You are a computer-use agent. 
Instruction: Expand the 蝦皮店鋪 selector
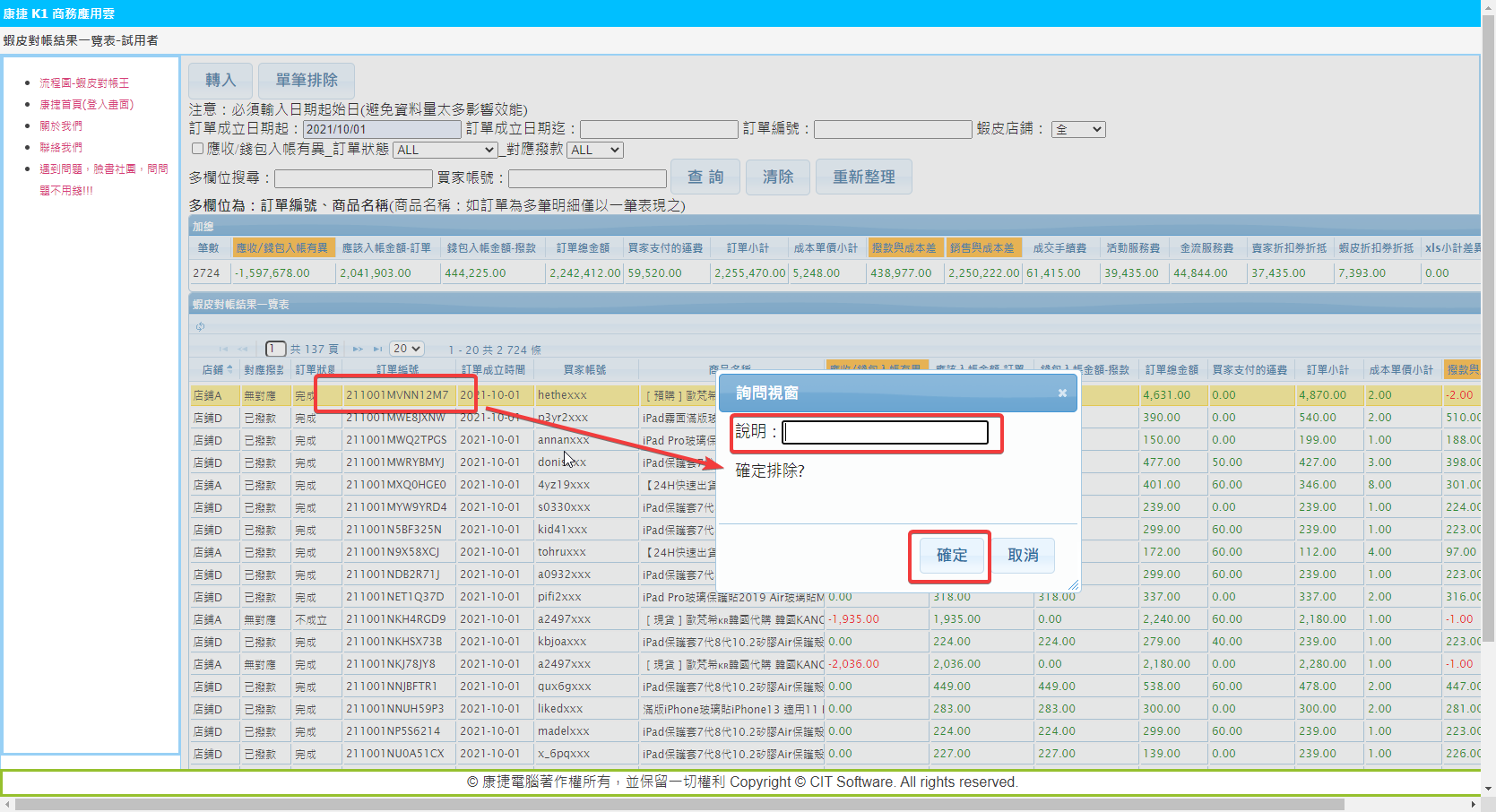click(x=1078, y=129)
